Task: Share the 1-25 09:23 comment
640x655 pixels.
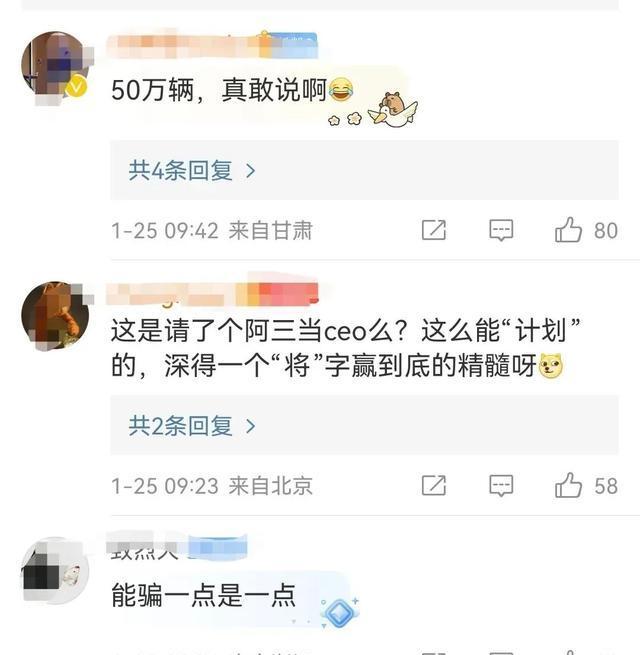Action: (x=434, y=485)
